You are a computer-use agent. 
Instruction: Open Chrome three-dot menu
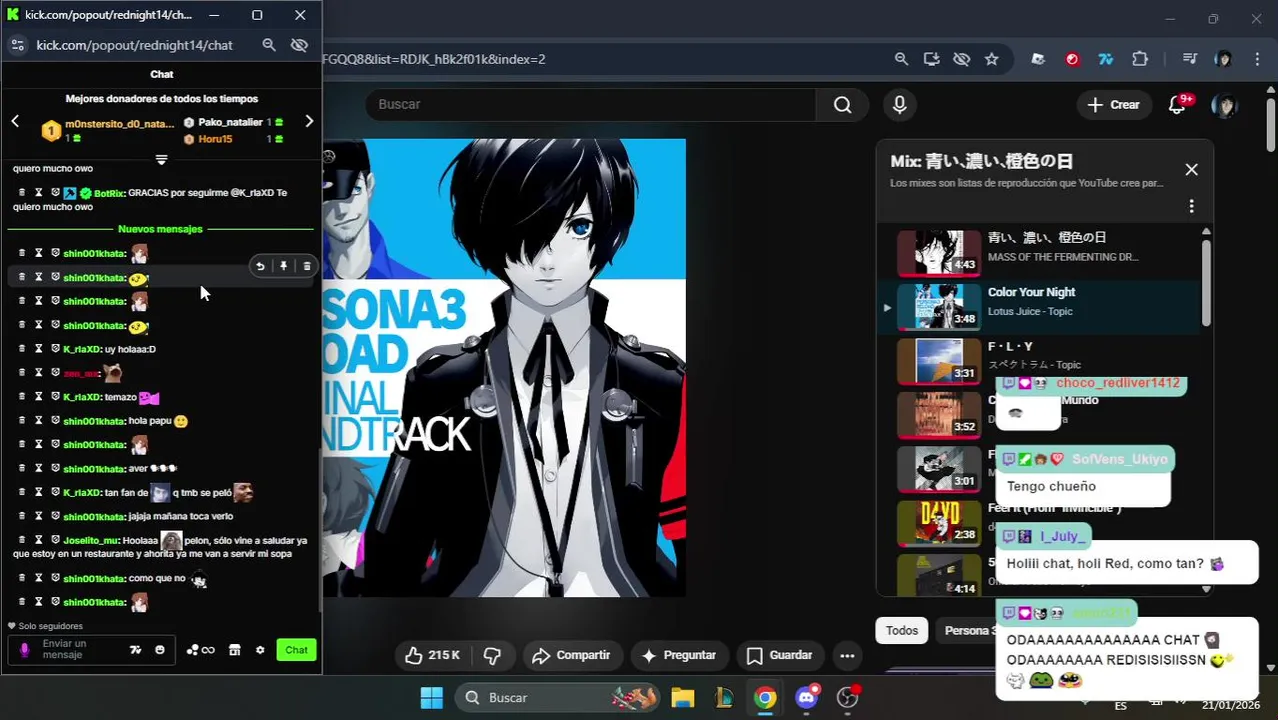[x=1257, y=59]
